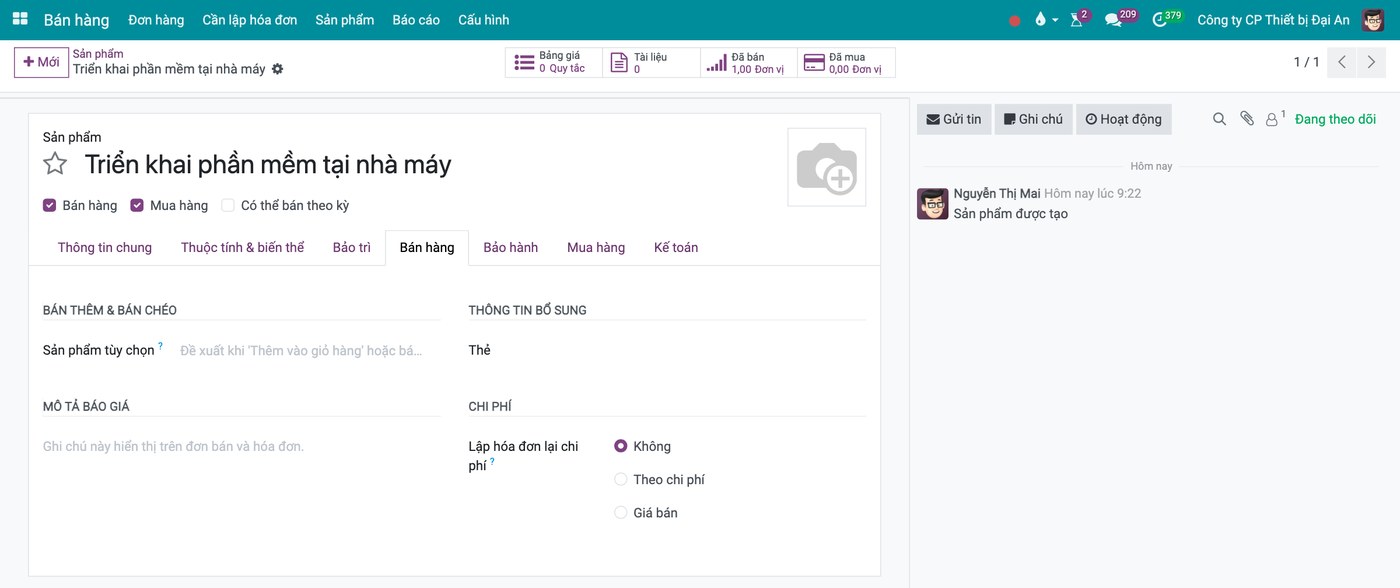This screenshot has height=588, width=1400.
Task: Click Ghi chú to log note
Action: click(x=1033, y=119)
